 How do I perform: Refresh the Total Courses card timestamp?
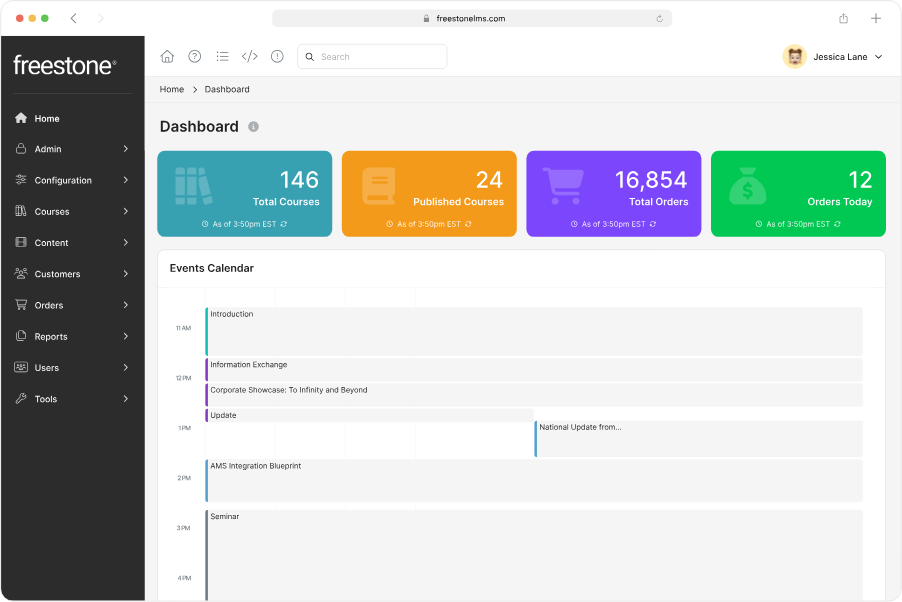tap(285, 224)
